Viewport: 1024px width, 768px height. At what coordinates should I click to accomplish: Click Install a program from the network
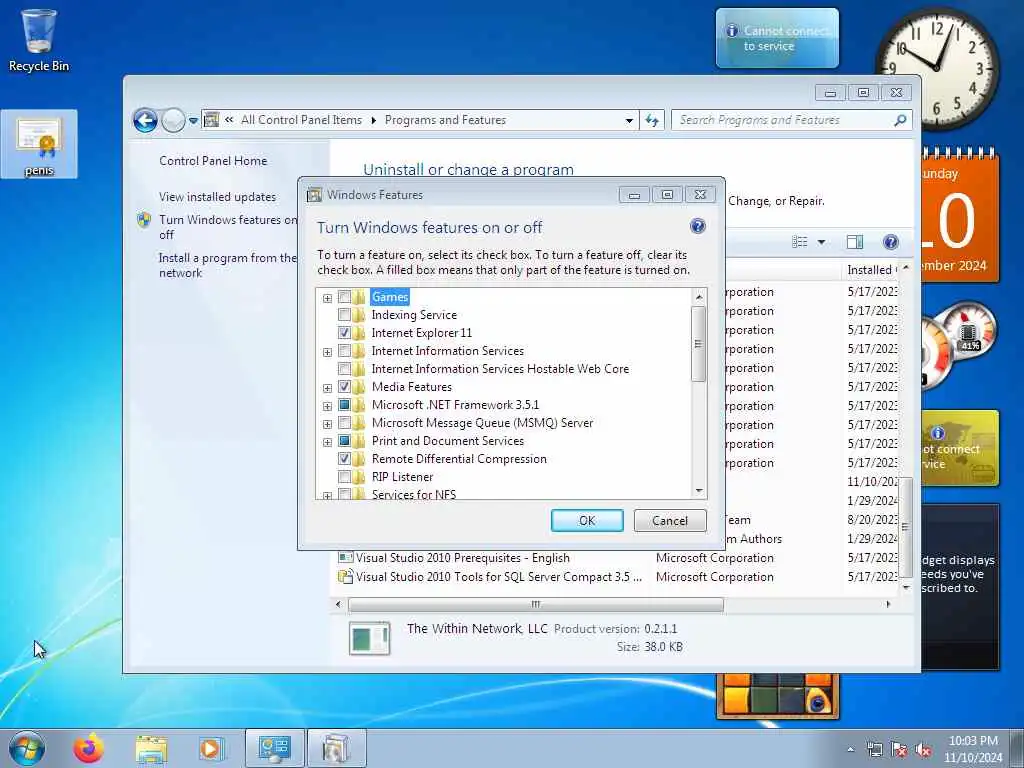(x=228, y=265)
